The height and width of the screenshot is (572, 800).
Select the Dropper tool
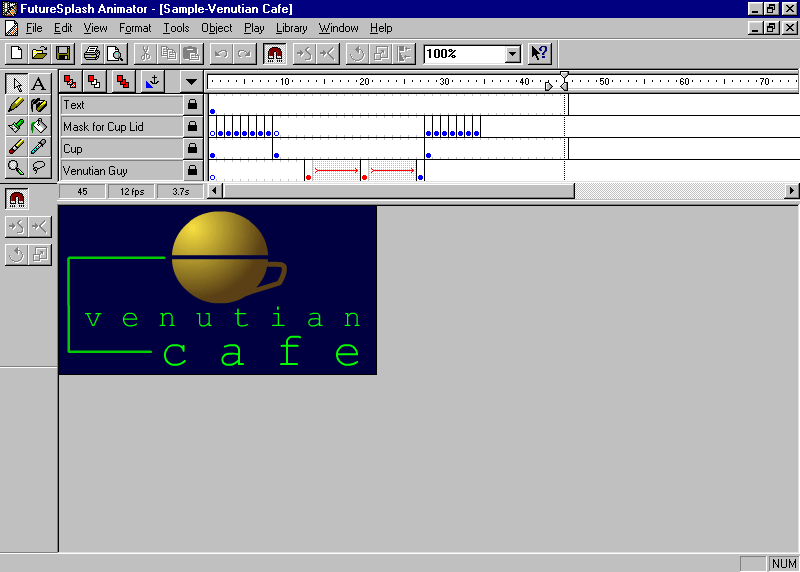click(x=39, y=146)
